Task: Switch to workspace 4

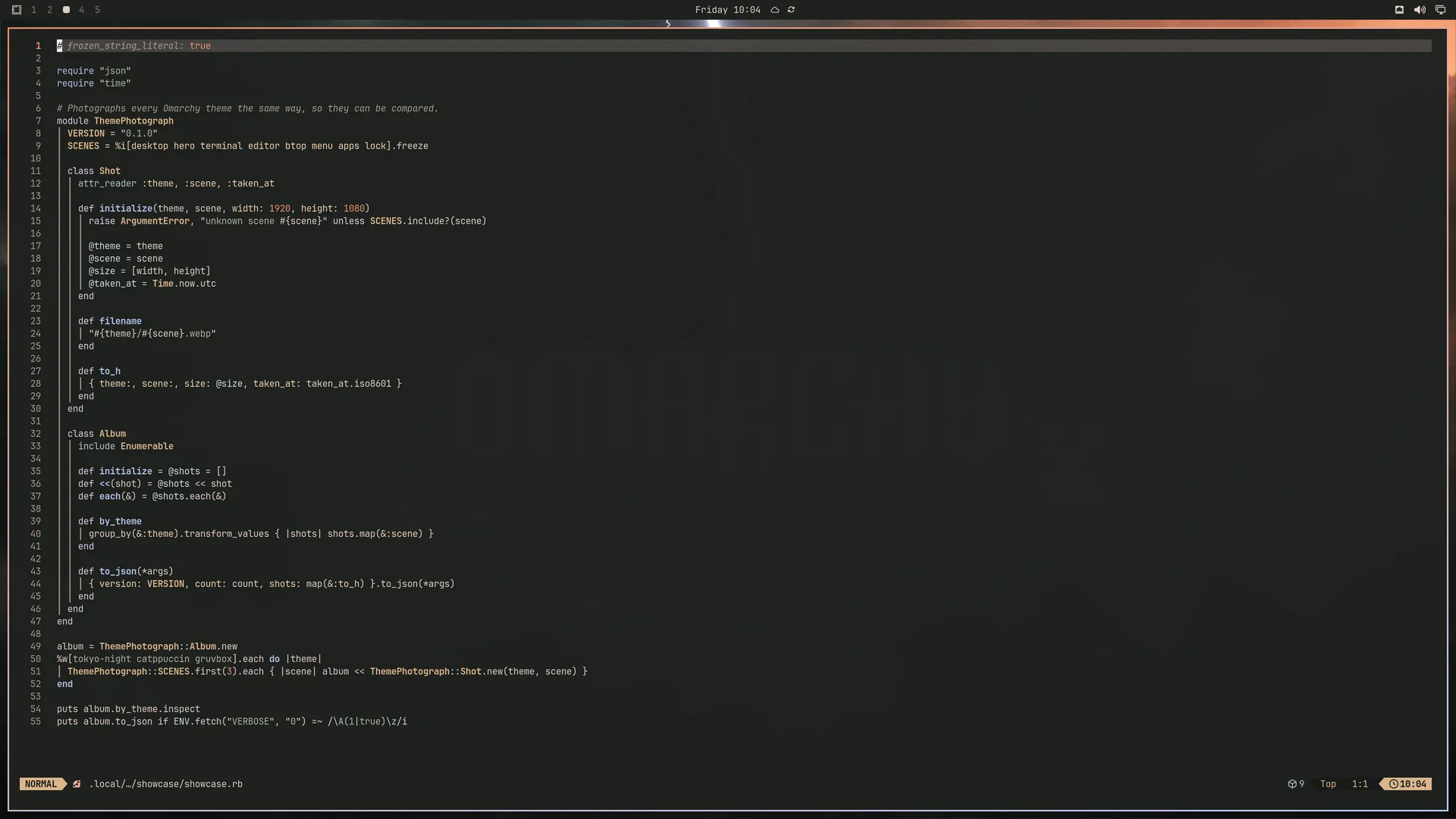Action: pyautogui.click(x=81, y=10)
